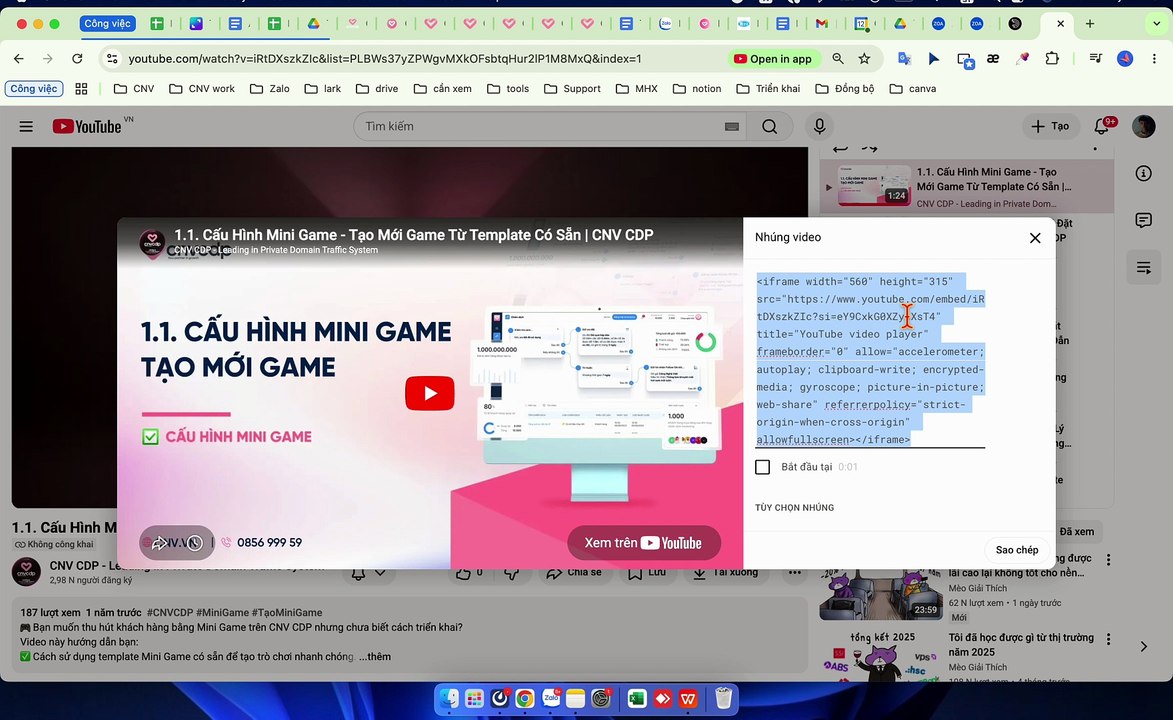
Task: Enable the Bắt đầu tại checkbox
Action: pos(762,467)
